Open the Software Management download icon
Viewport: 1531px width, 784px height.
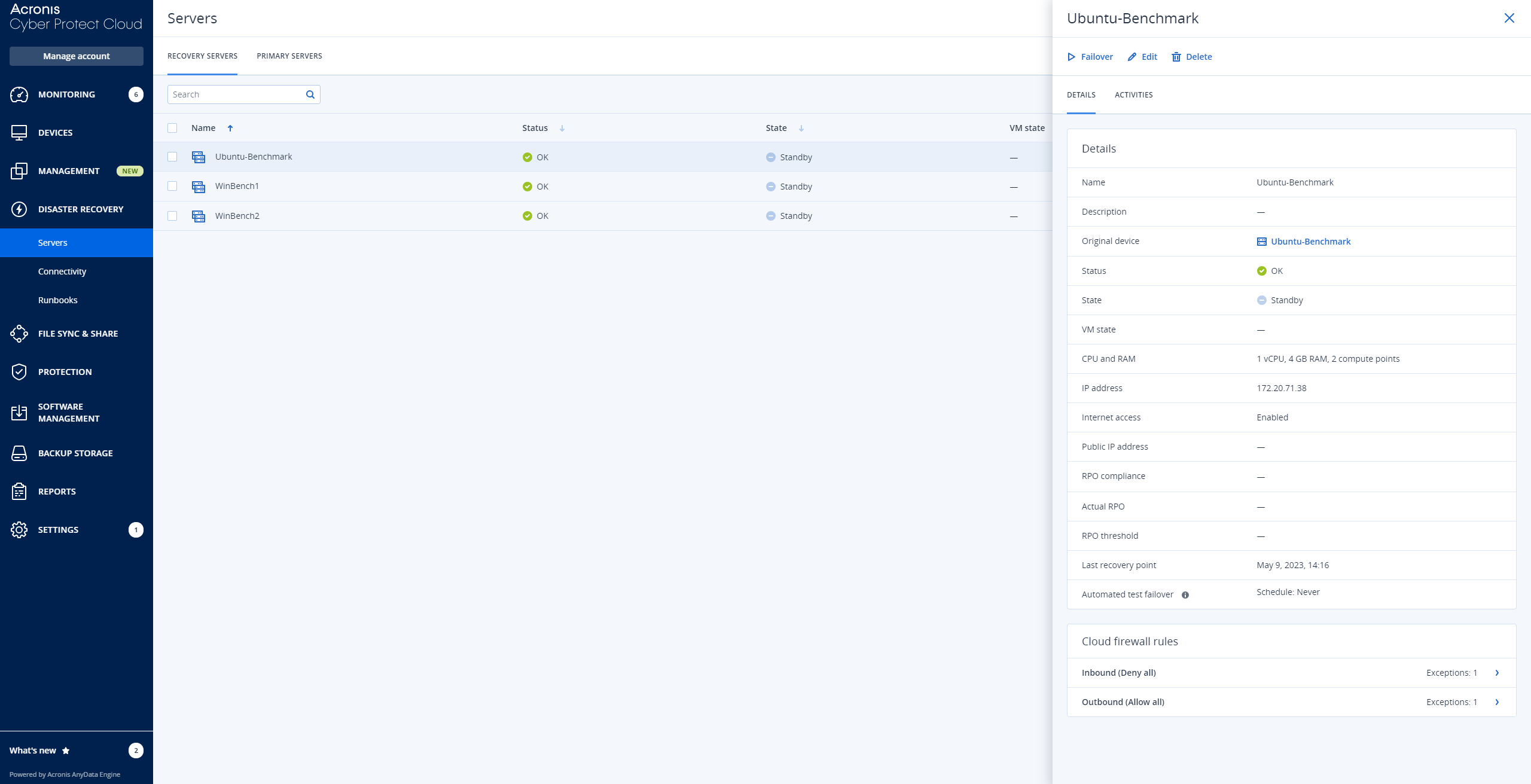click(19, 413)
